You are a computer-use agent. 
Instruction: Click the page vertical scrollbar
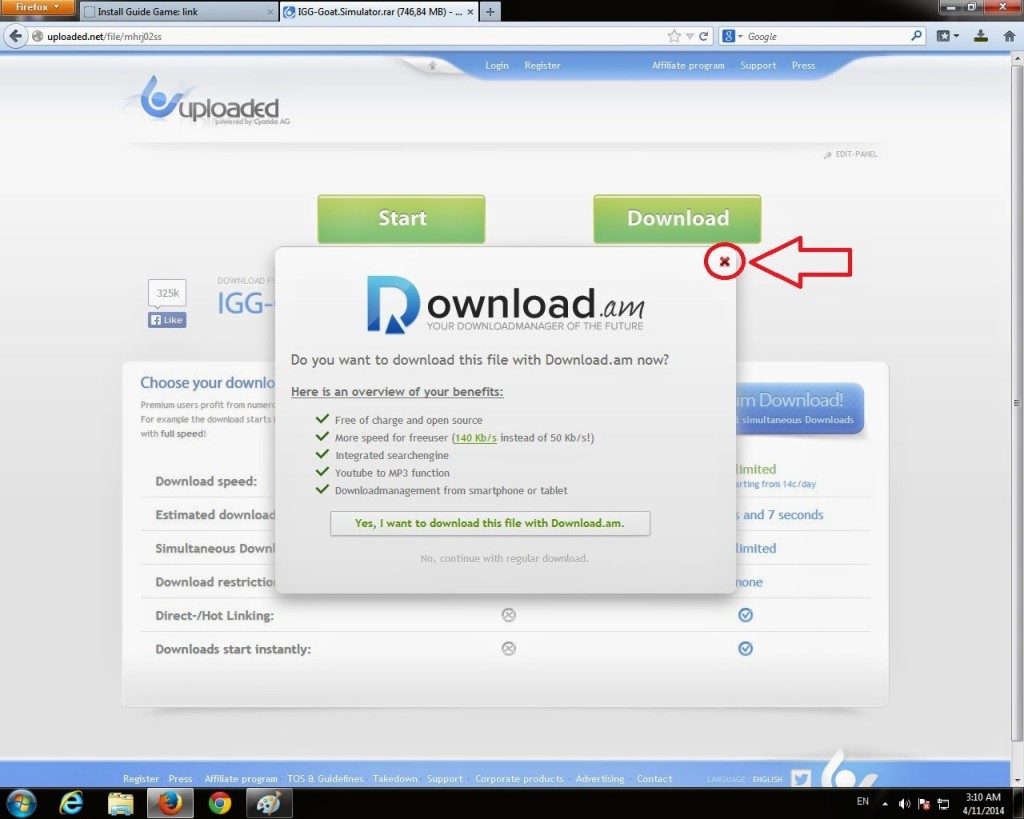(1017, 402)
